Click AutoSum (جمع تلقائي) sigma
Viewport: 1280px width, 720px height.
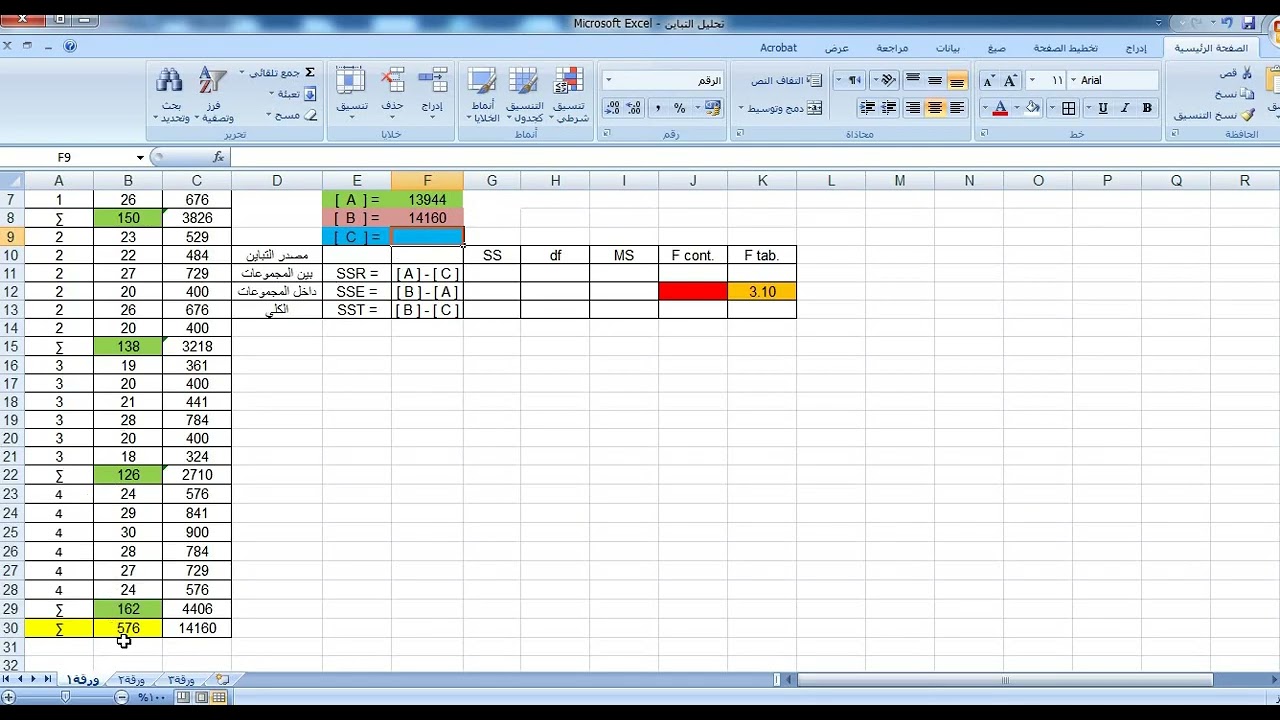point(309,73)
